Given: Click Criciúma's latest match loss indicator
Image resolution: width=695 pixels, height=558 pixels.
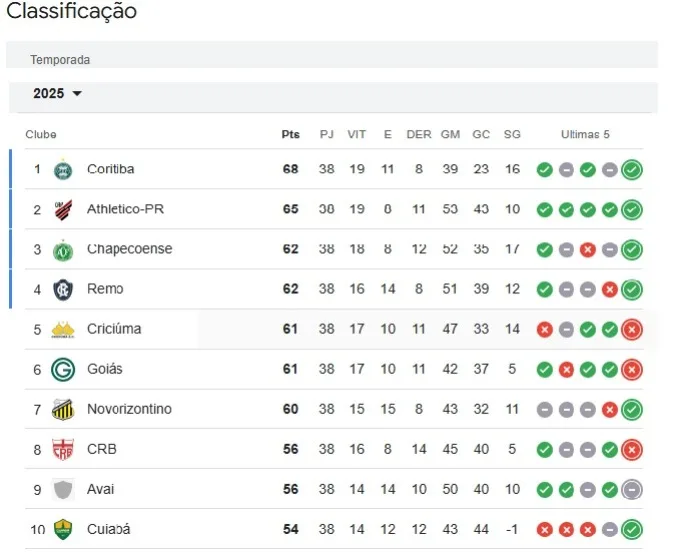Looking at the screenshot, I should [631, 329].
